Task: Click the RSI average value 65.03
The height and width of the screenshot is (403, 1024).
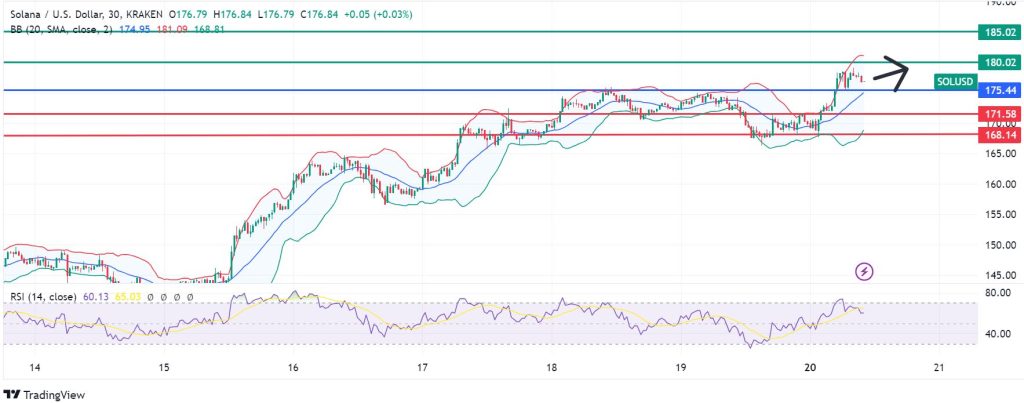Action: 127,297
